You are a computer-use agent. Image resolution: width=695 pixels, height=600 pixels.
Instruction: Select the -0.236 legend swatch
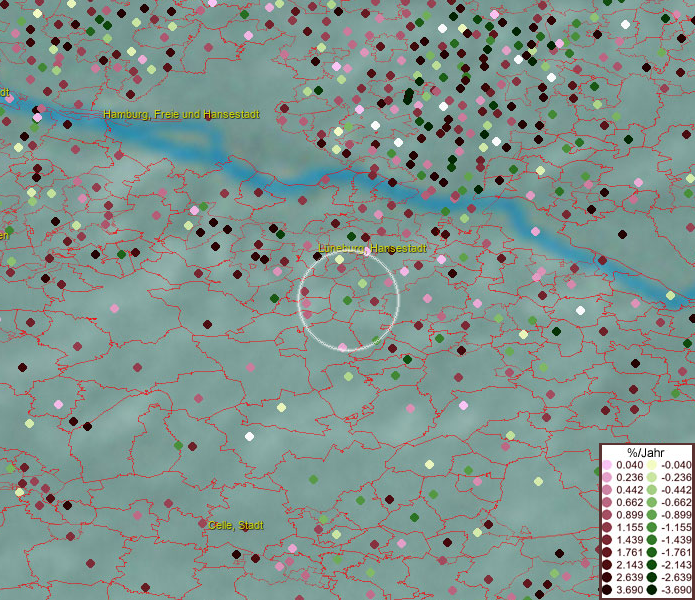point(652,477)
